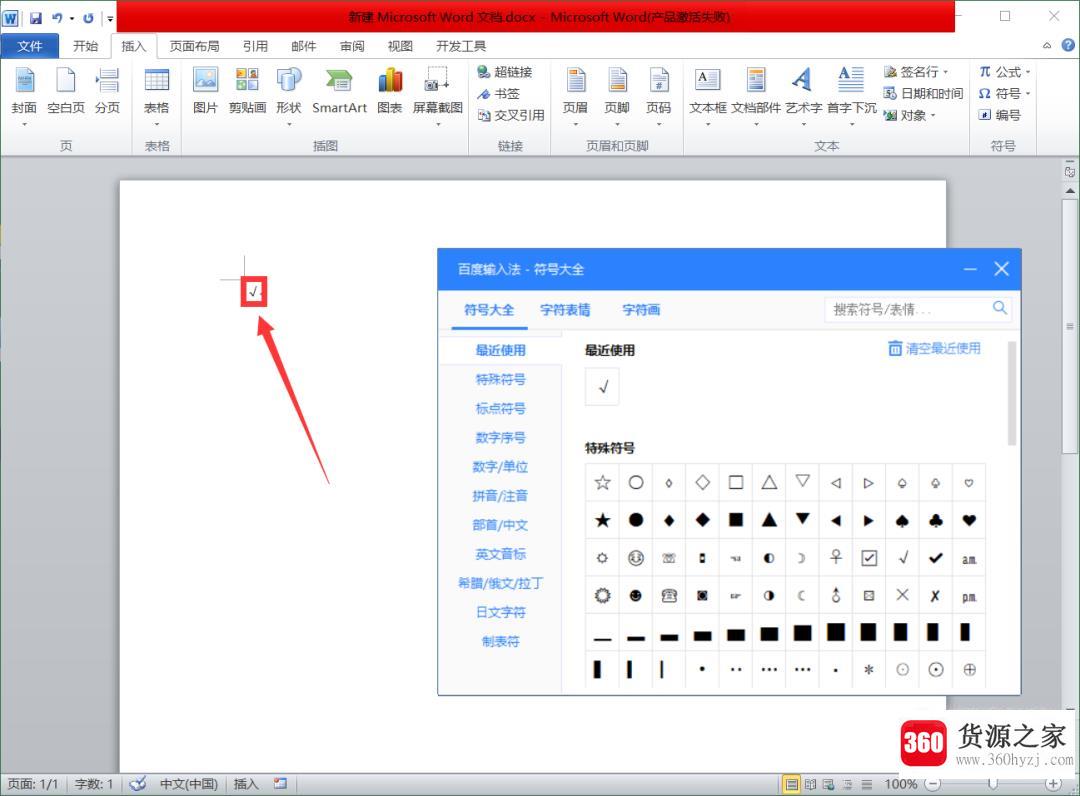This screenshot has width=1080, height=796.
Task: Open the File (文件) tab
Action: (30, 45)
